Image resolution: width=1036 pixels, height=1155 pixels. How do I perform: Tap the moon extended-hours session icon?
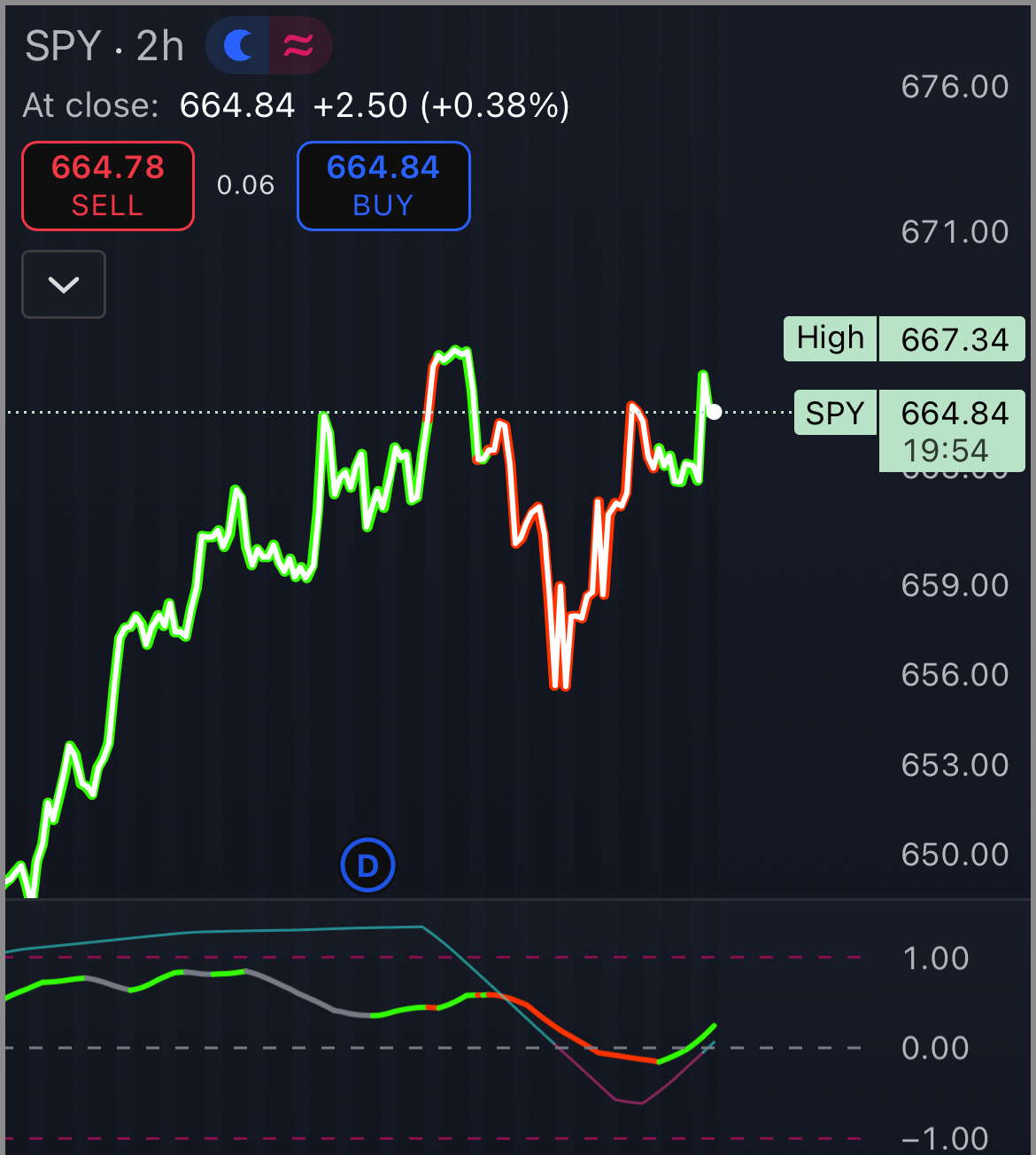tap(238, 45)
